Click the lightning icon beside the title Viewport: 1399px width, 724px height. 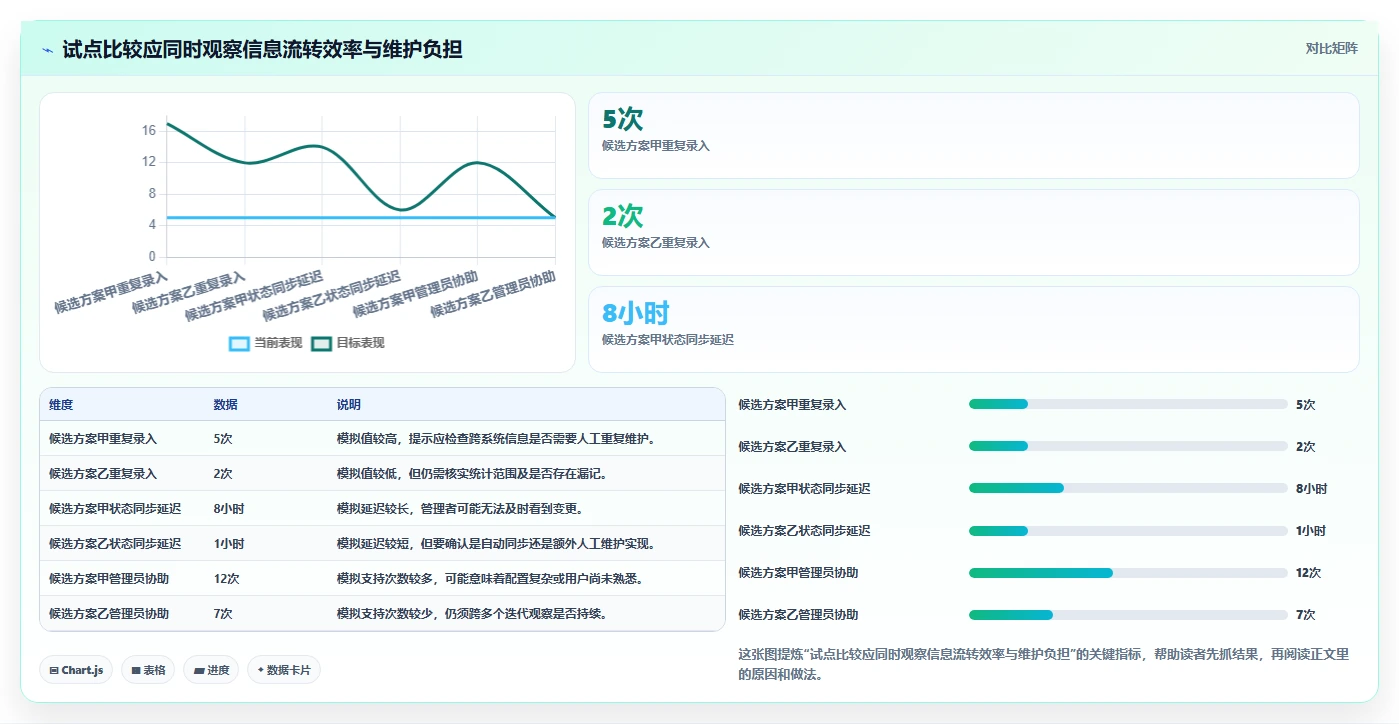tap(47, 49)
